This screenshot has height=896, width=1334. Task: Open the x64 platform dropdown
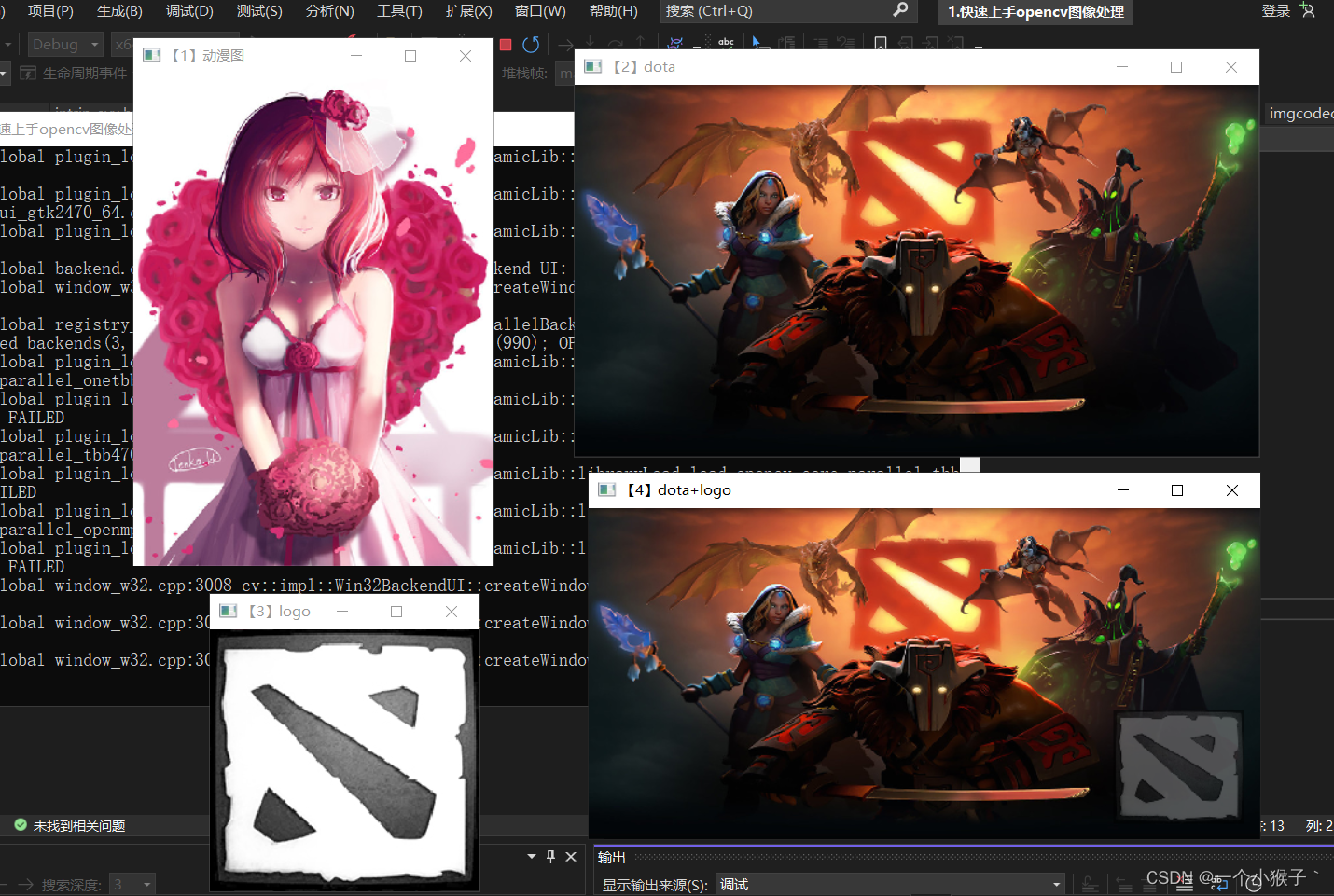pos(123,44)
